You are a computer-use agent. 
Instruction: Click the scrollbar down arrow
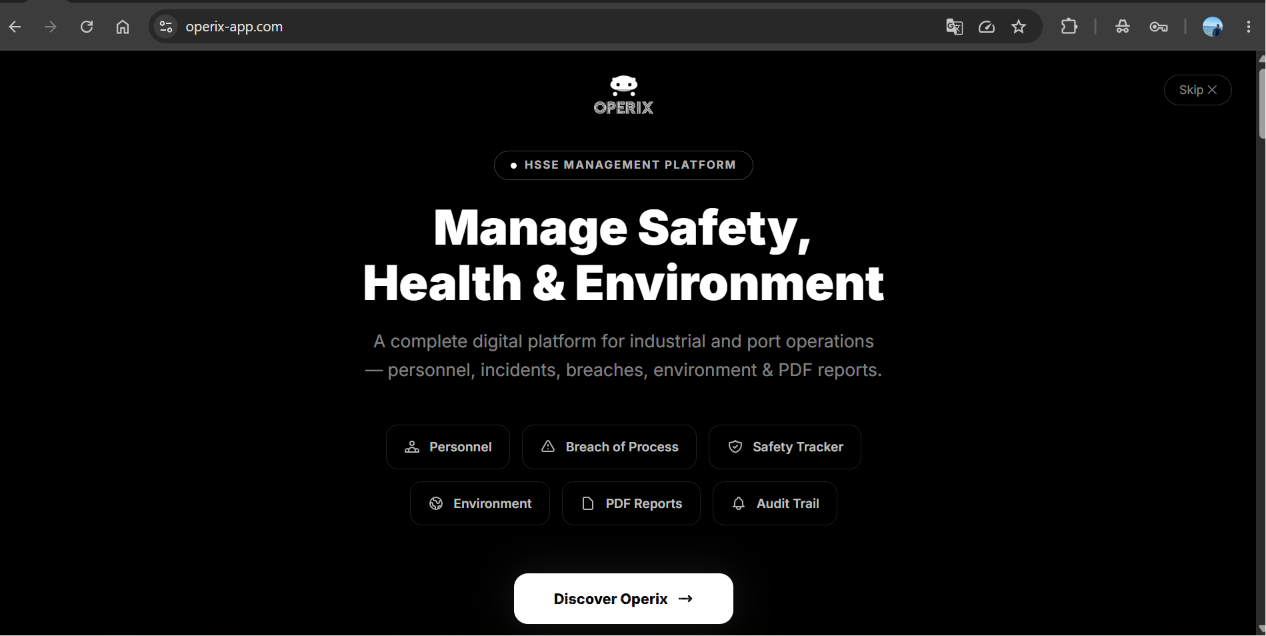[1260, 628]
